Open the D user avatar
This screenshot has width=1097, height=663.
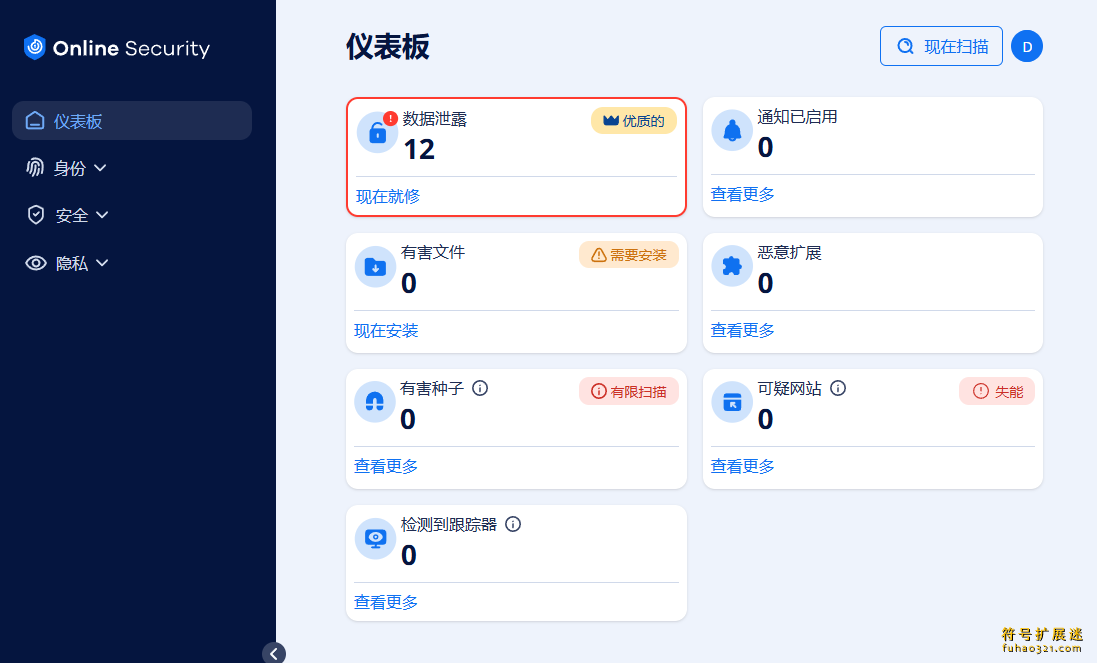click(x=1027, y=47)
